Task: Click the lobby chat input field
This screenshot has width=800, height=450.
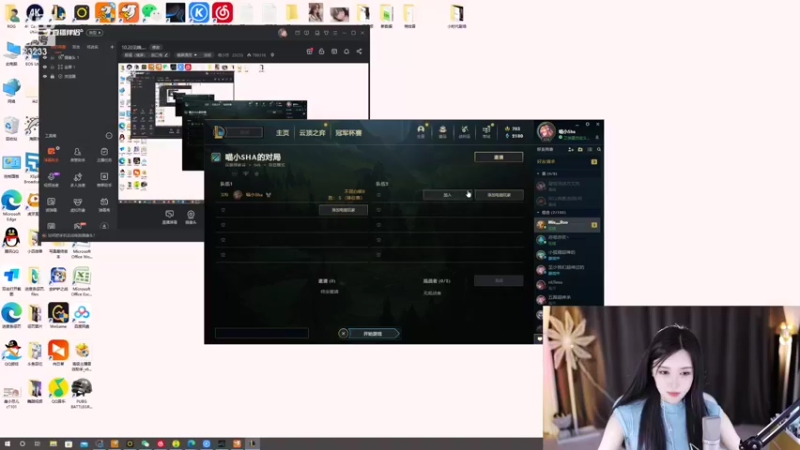Action: click(x=262, y=333)
